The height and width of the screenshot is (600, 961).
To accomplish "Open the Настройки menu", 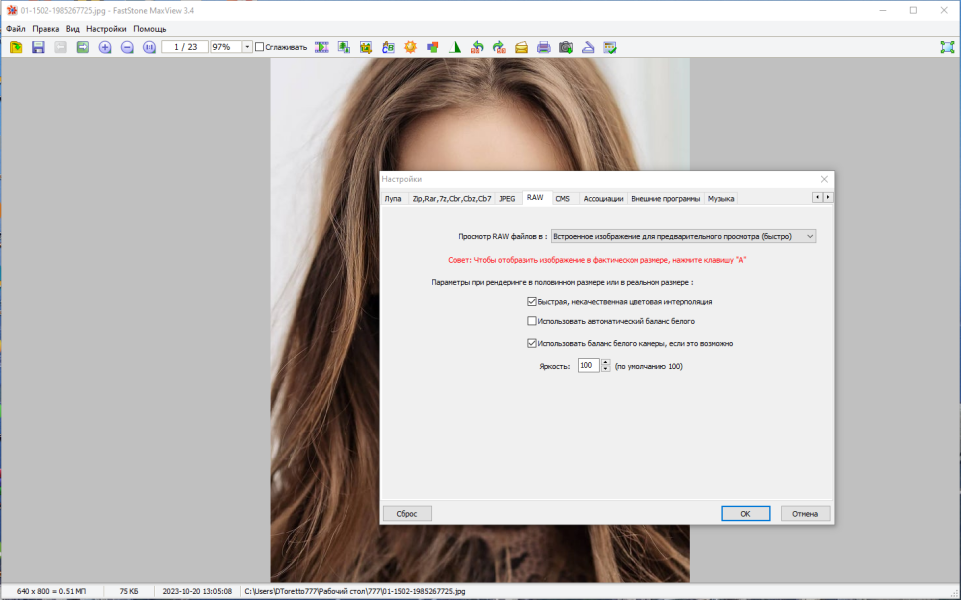I will tap(106, 29).
